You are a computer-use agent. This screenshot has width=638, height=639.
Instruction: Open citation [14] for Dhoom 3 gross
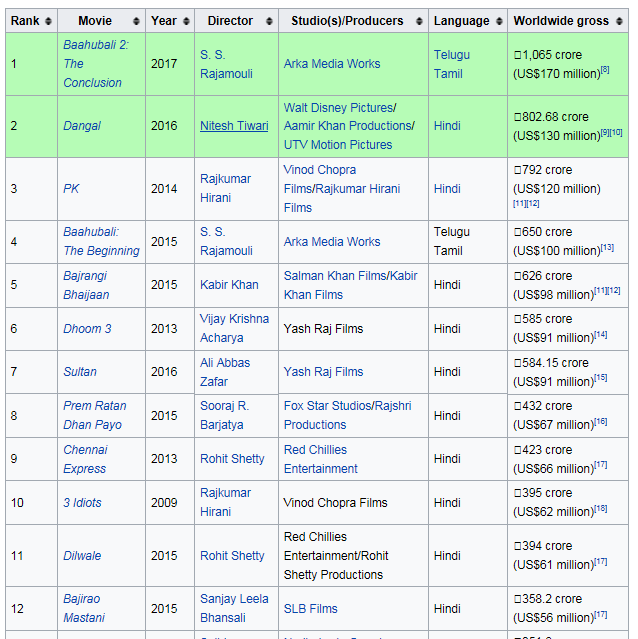coord(601,335)
